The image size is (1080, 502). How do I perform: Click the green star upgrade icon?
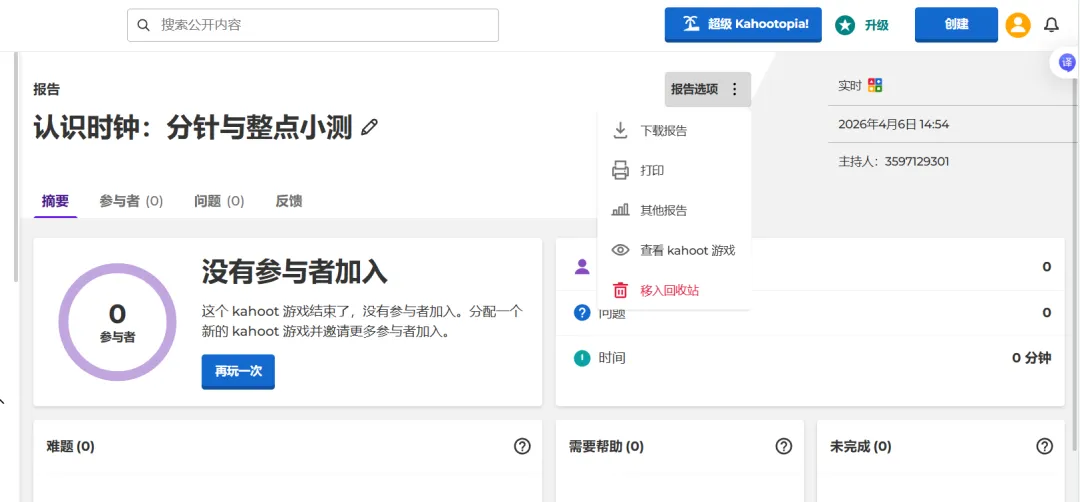tap(845, 25)
